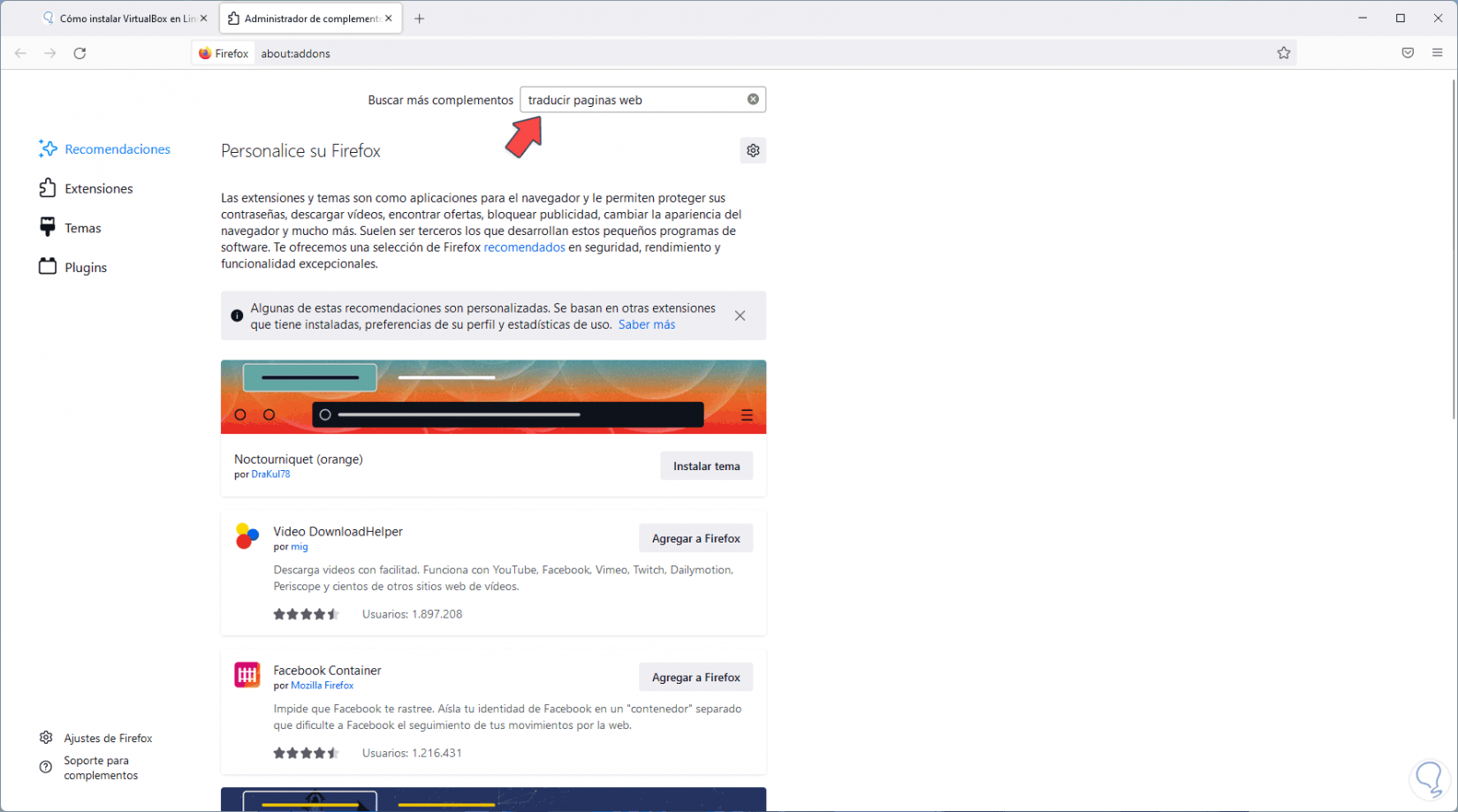Open a new tab

(x=420, y=19)
